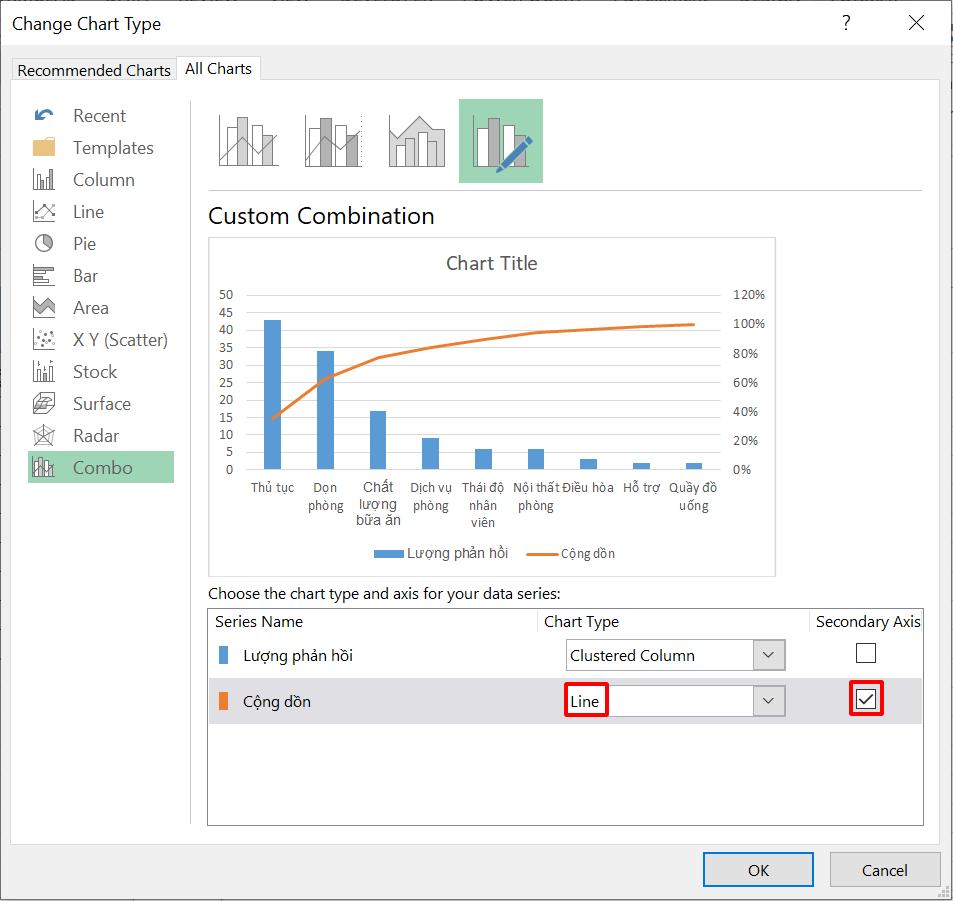The image size is (953, 901).
Task: Dismiss the dialog via Cancel
Action: click(884, 869)
